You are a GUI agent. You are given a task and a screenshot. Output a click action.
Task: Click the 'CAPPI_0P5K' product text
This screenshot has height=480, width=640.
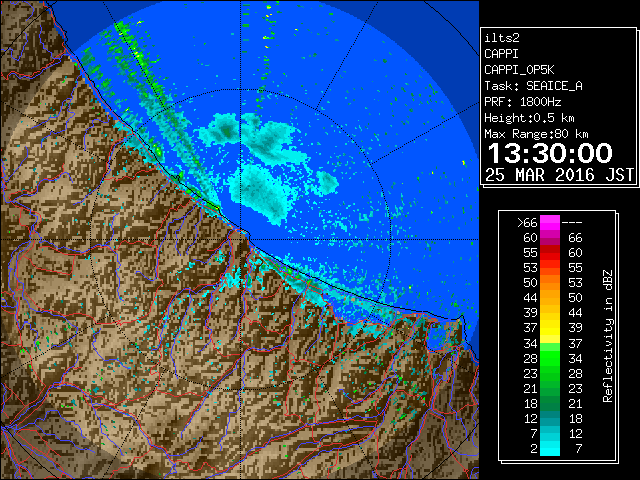click(x=519, y=70)
